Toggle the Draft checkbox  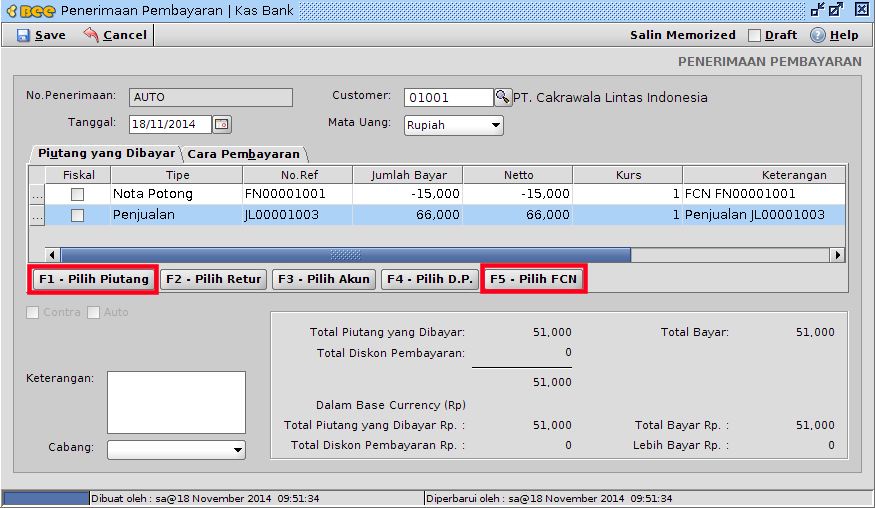coord(754,35)
